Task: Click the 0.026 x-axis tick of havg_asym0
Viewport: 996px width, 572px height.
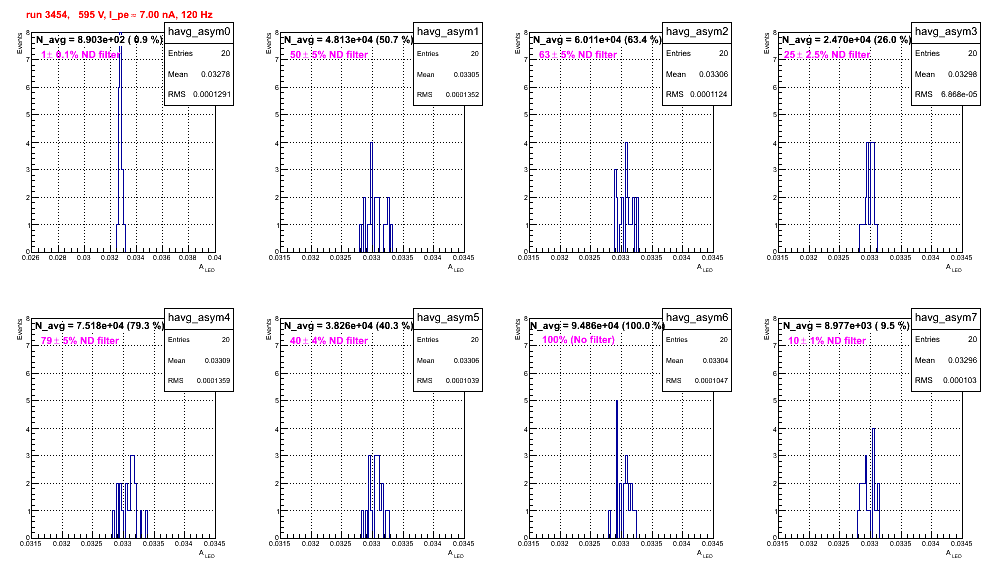Action: click(x=30, y=257)
